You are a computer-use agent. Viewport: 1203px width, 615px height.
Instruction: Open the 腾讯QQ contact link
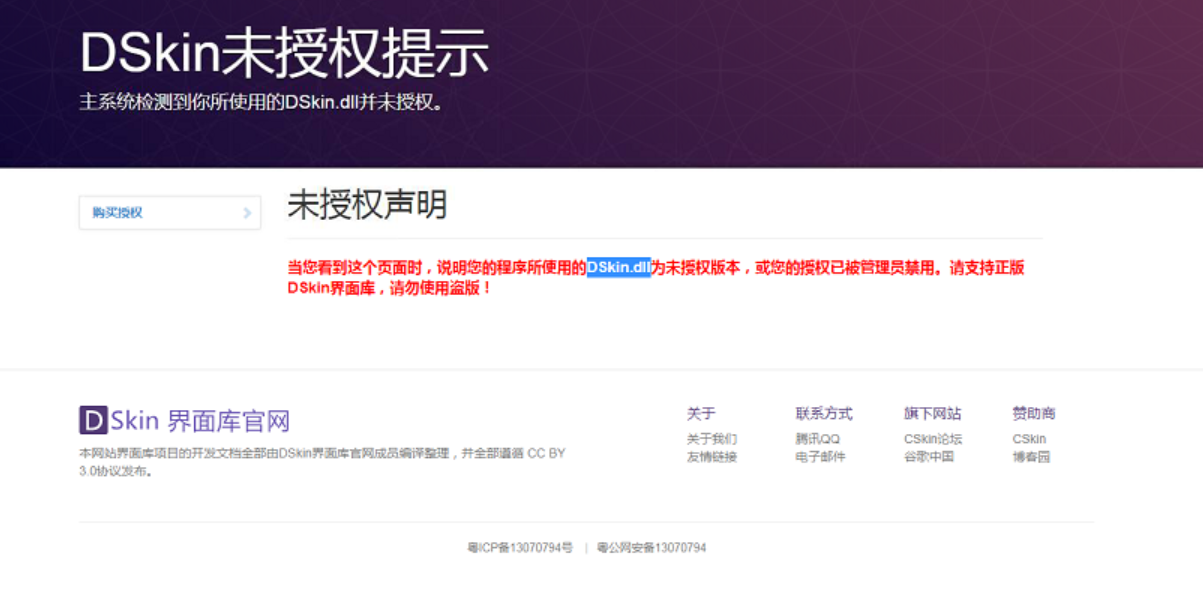coord(818,439)
